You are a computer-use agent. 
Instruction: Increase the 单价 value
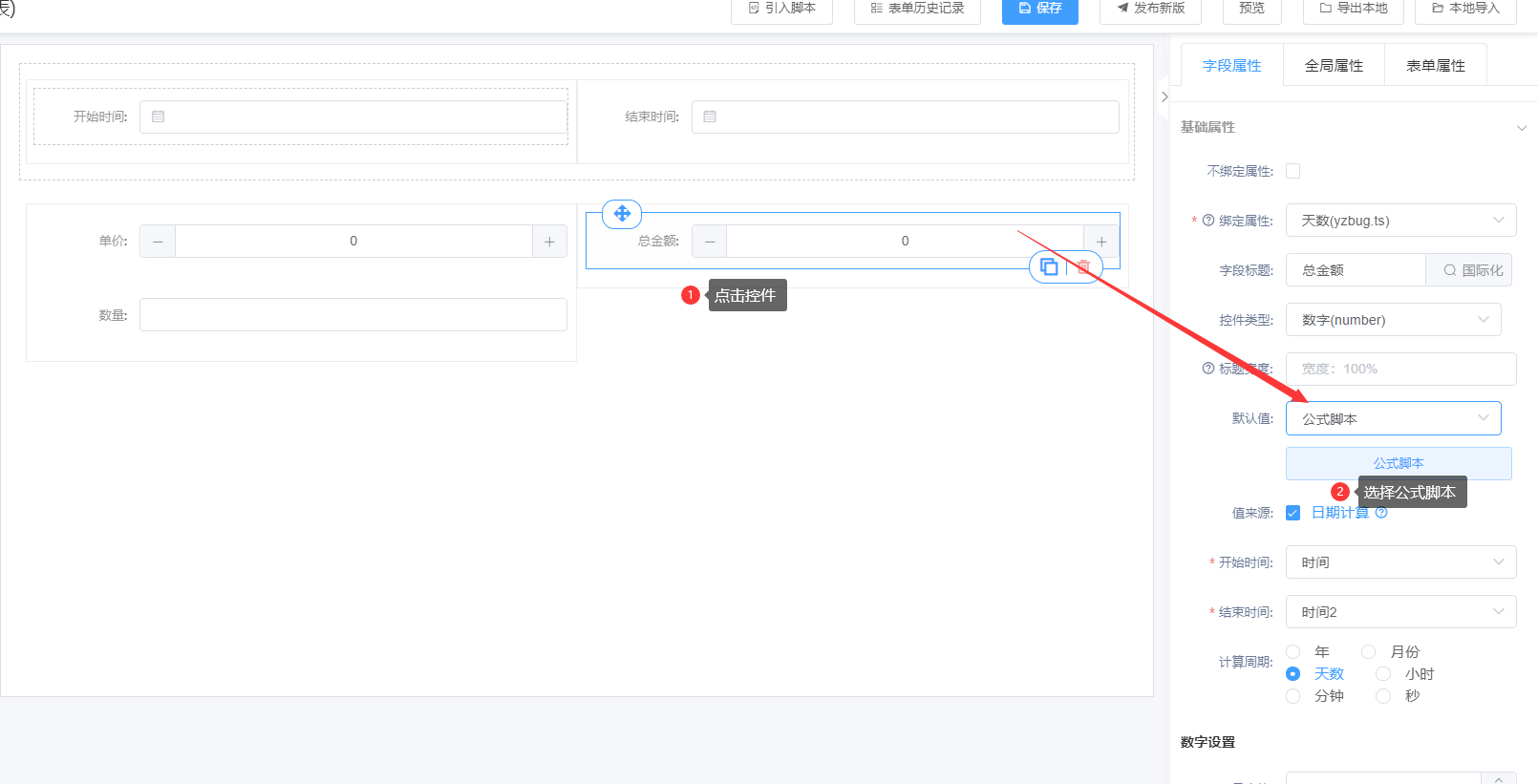pos(549,242)
